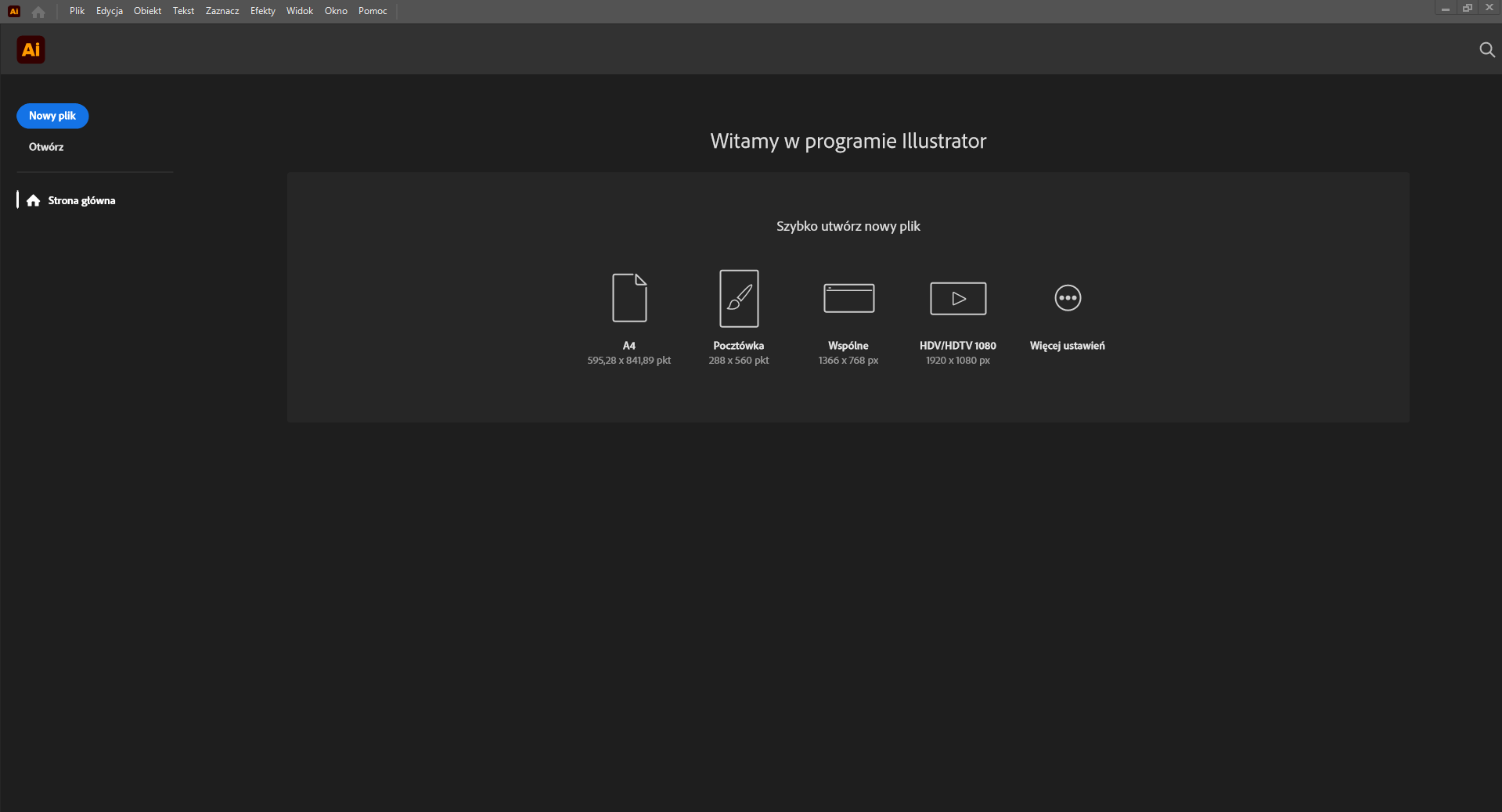Open Więcej ustawień three-dots icon
This screenshot has height=812, width=1502.
coord(1068,298)
